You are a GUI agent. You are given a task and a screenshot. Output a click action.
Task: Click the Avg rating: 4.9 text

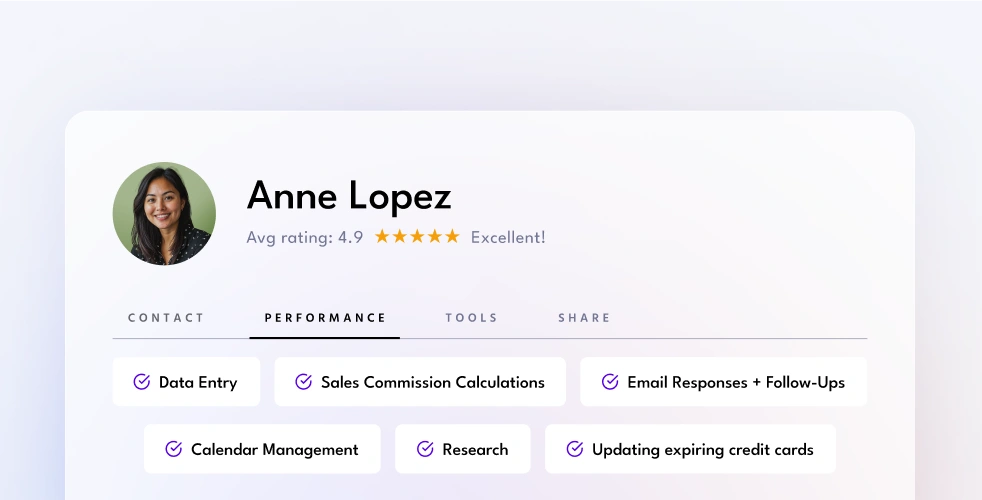click(305, 237)
